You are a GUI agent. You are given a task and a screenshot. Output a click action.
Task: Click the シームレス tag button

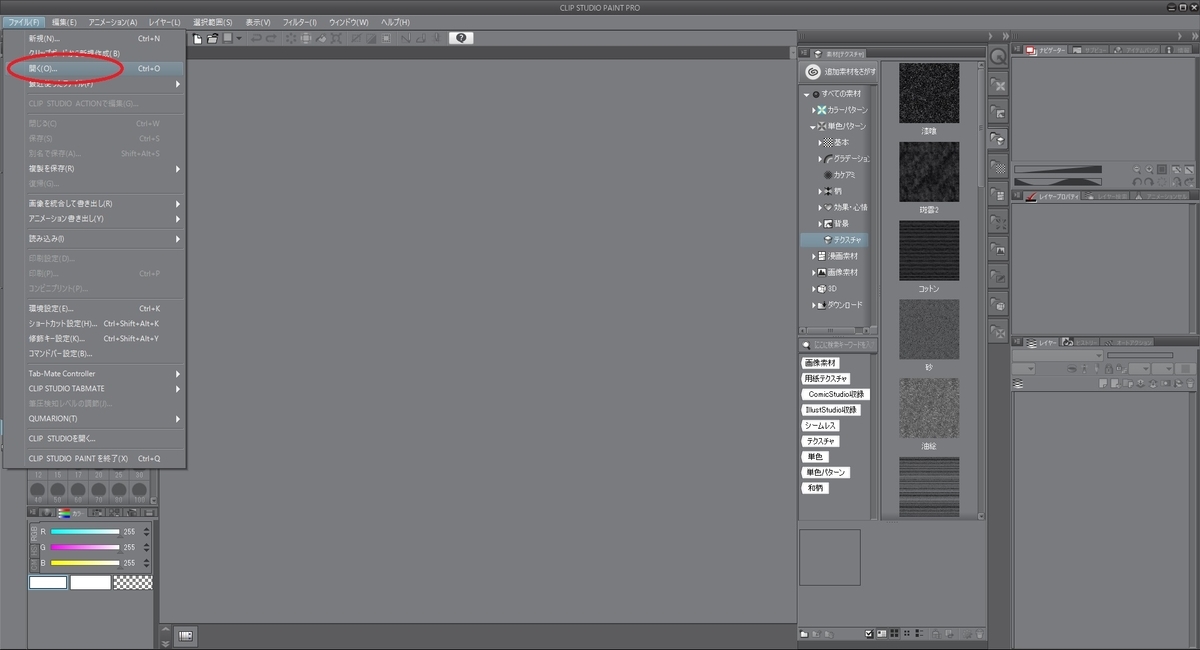pyautogui.click(x=821, y=425)
